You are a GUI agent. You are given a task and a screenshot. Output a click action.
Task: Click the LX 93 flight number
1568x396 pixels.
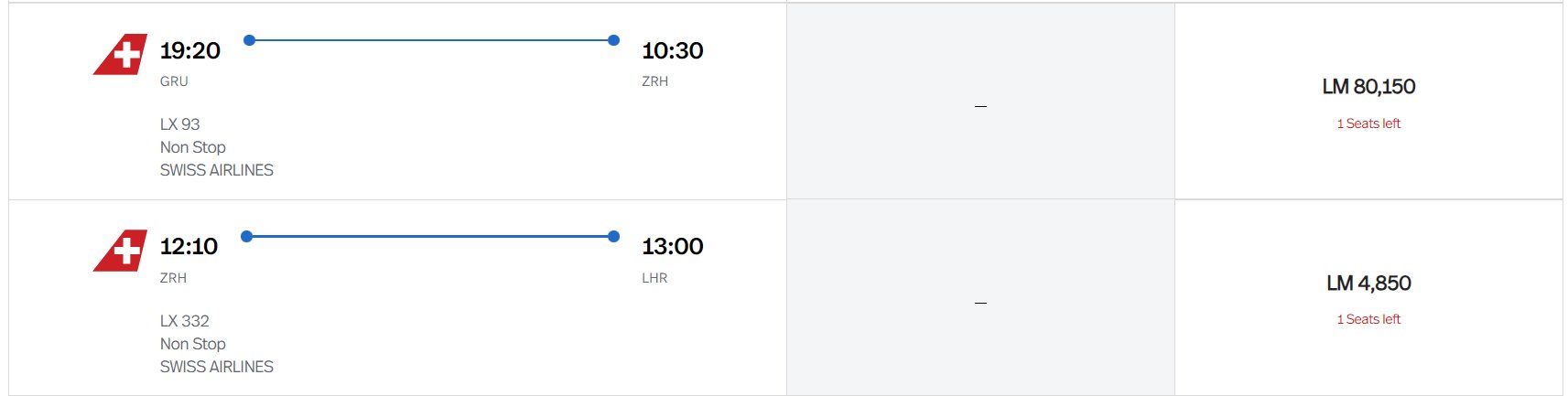179,124
